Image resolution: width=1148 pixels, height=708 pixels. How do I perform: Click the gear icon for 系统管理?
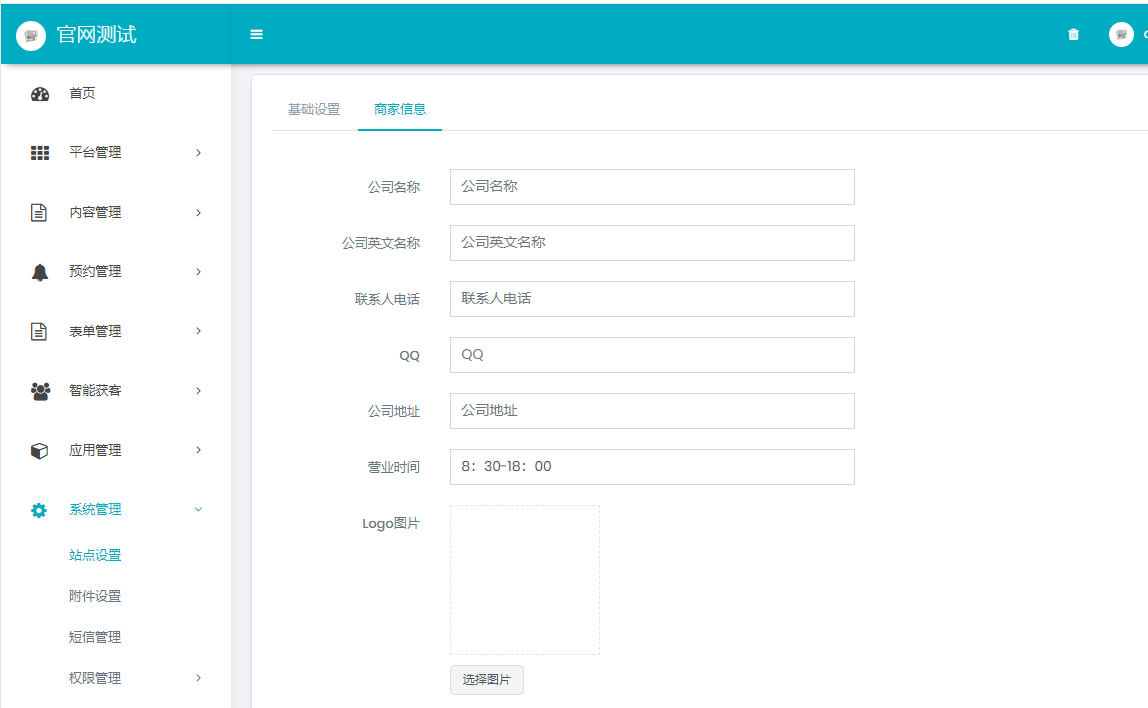(40, 510)
